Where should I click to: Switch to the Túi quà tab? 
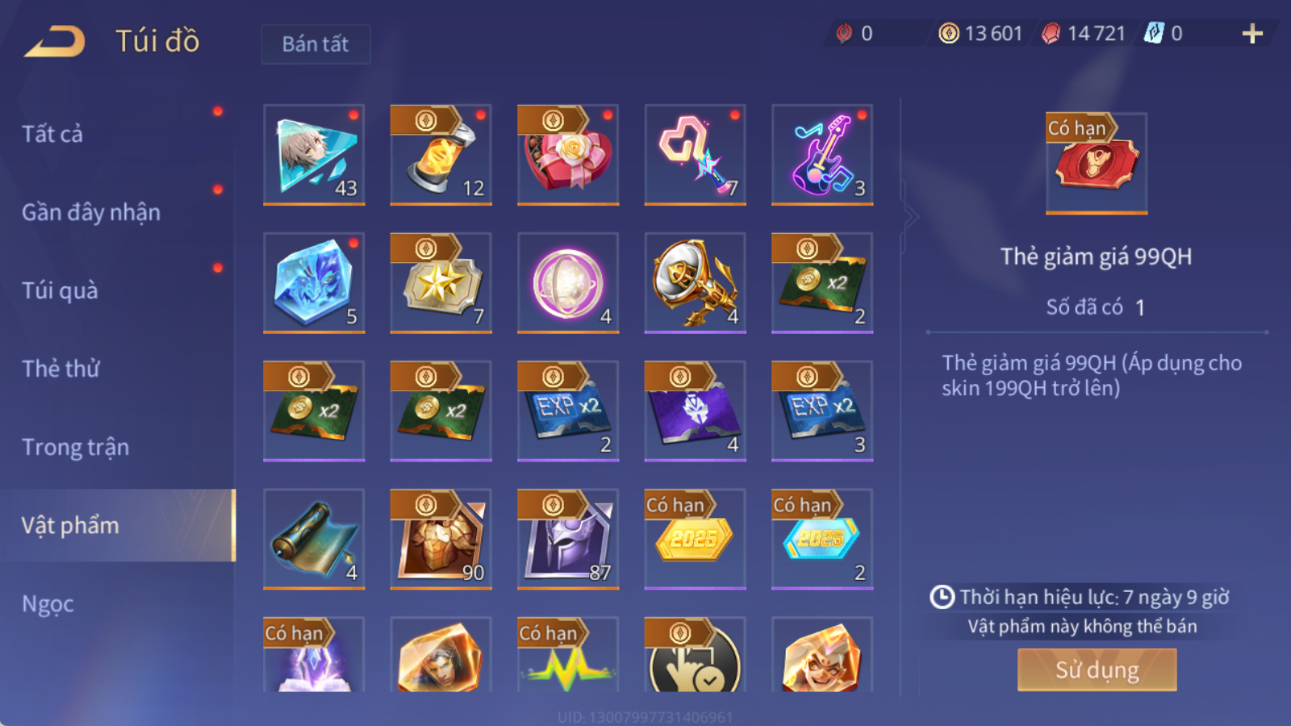click(60, 291)
